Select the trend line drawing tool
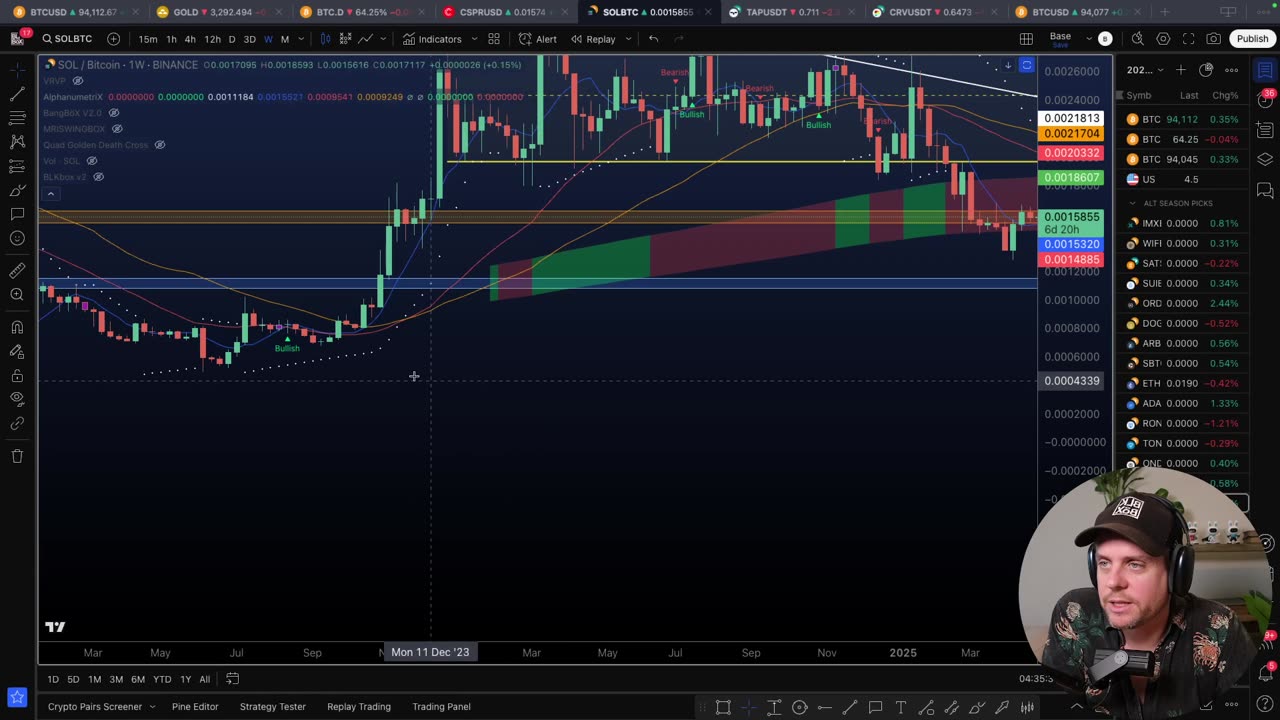This screenshot has width=1280, height=720. pos(17,94)
